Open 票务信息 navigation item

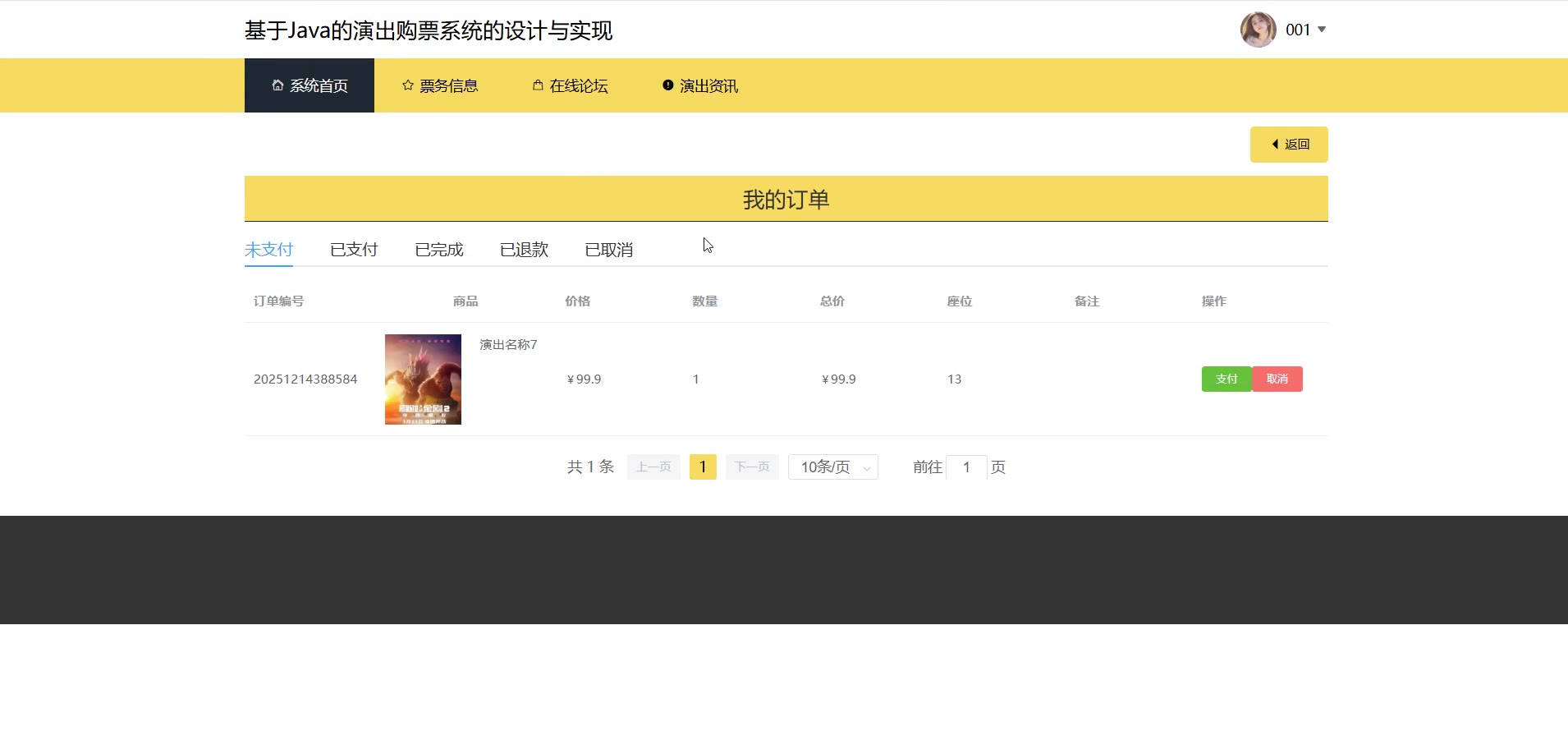pos(440,85)
